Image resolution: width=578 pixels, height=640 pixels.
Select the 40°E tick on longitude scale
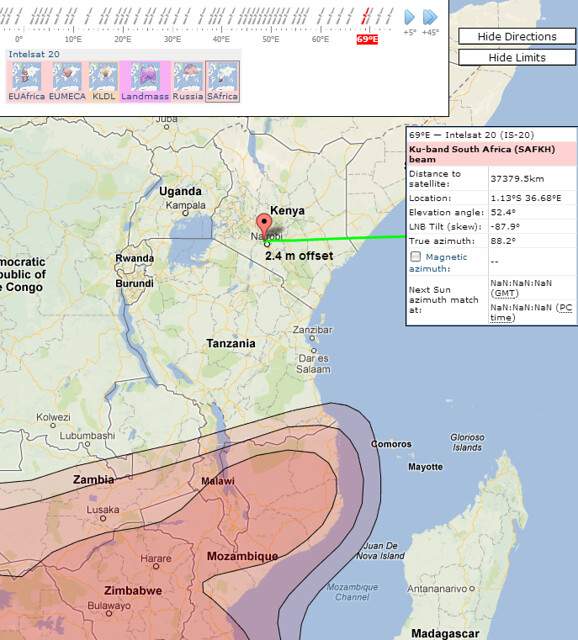point(221,39)
